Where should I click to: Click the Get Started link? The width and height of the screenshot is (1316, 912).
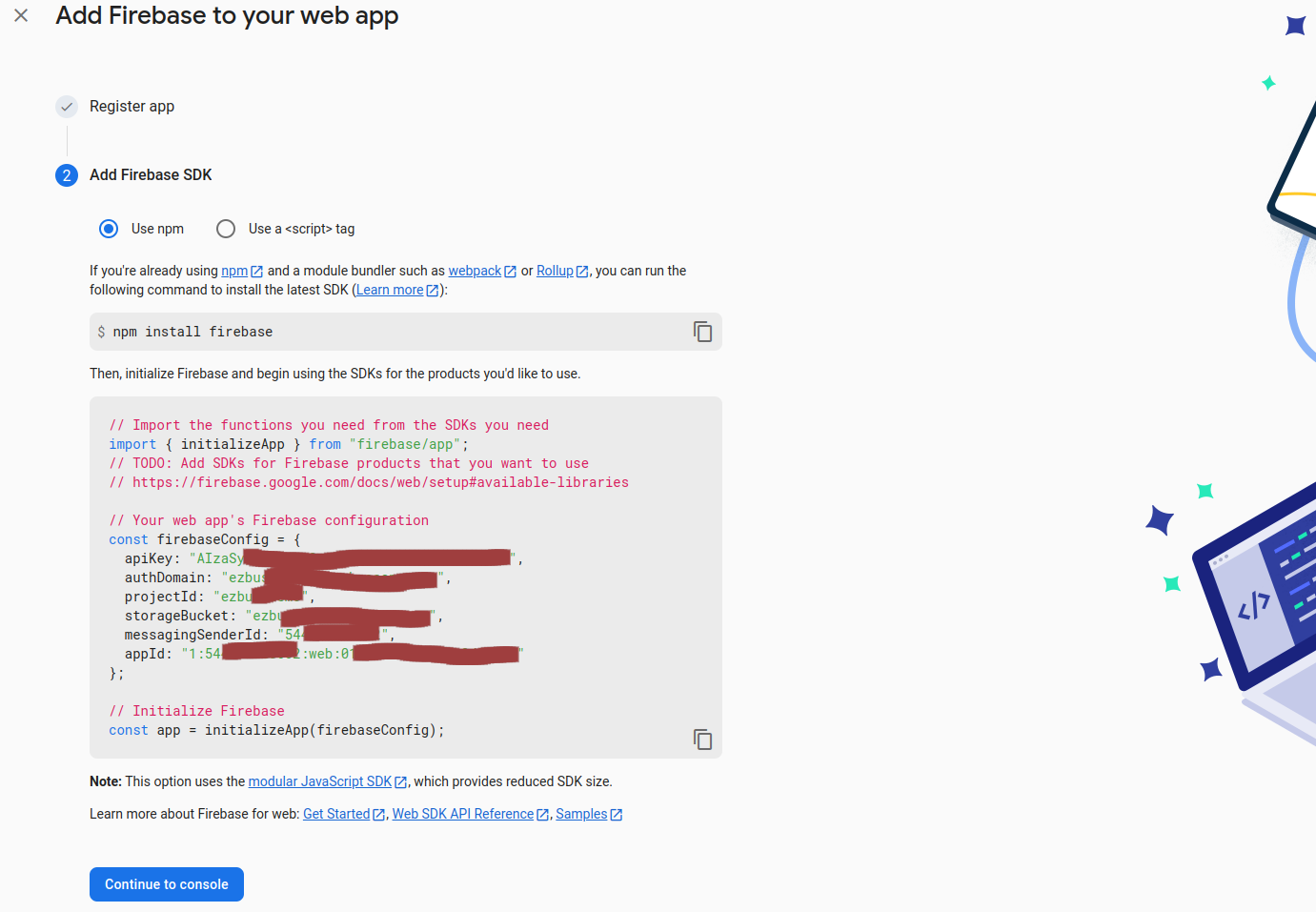pyautogui.click(x=336, y=814)
